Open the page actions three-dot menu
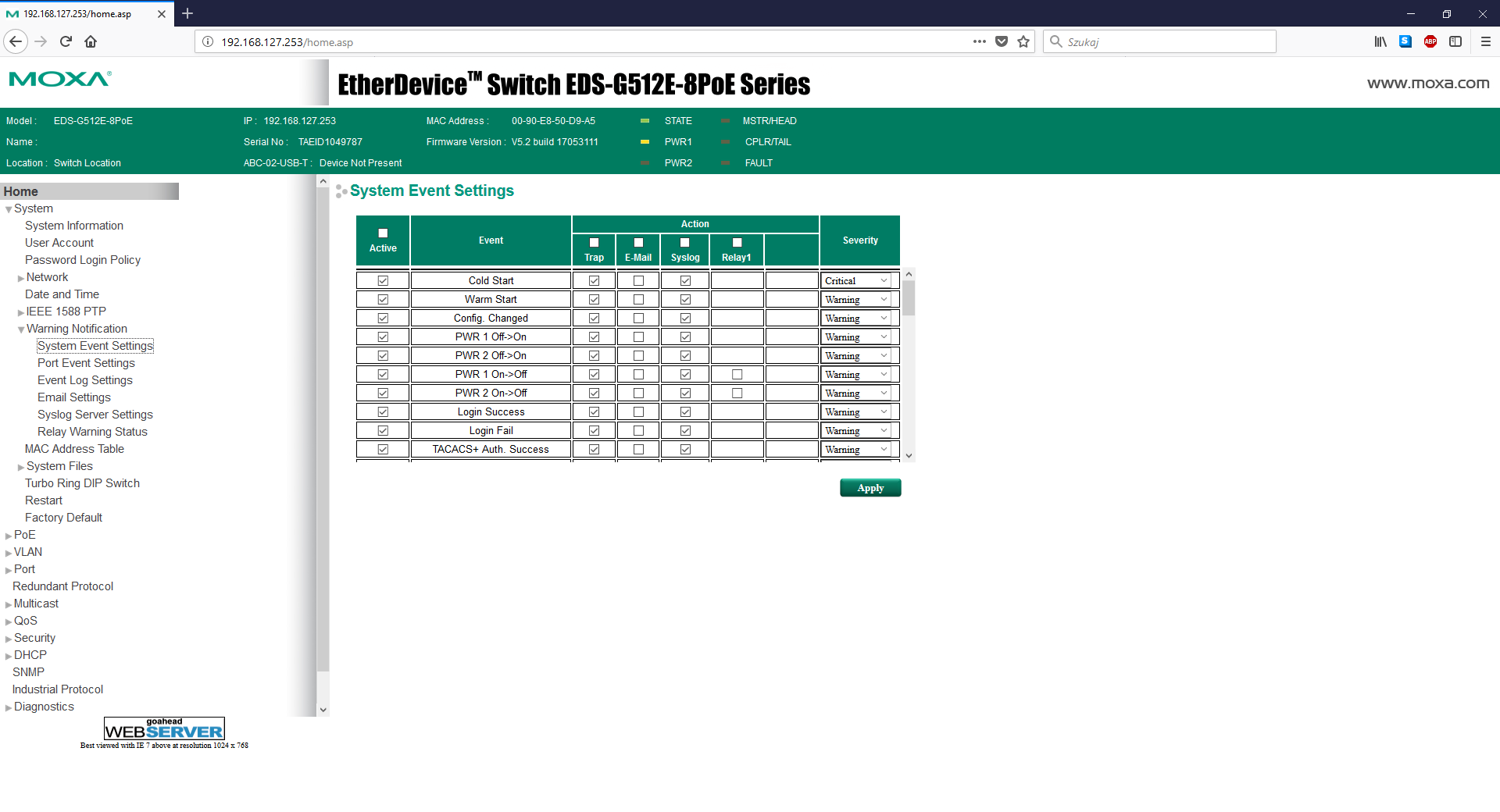This screenshot has width=1500, height=812. tap(980, 41)
